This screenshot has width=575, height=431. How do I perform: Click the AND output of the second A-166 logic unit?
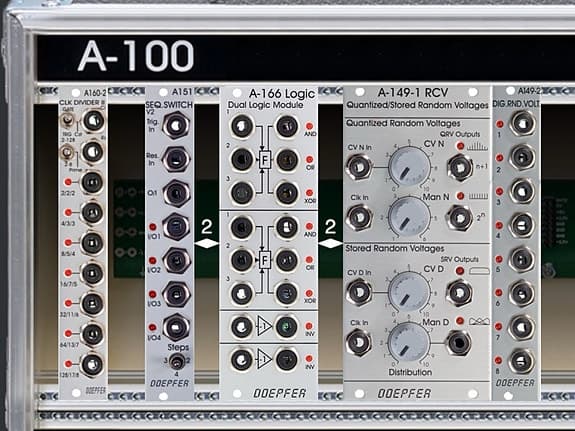[287, 227]
